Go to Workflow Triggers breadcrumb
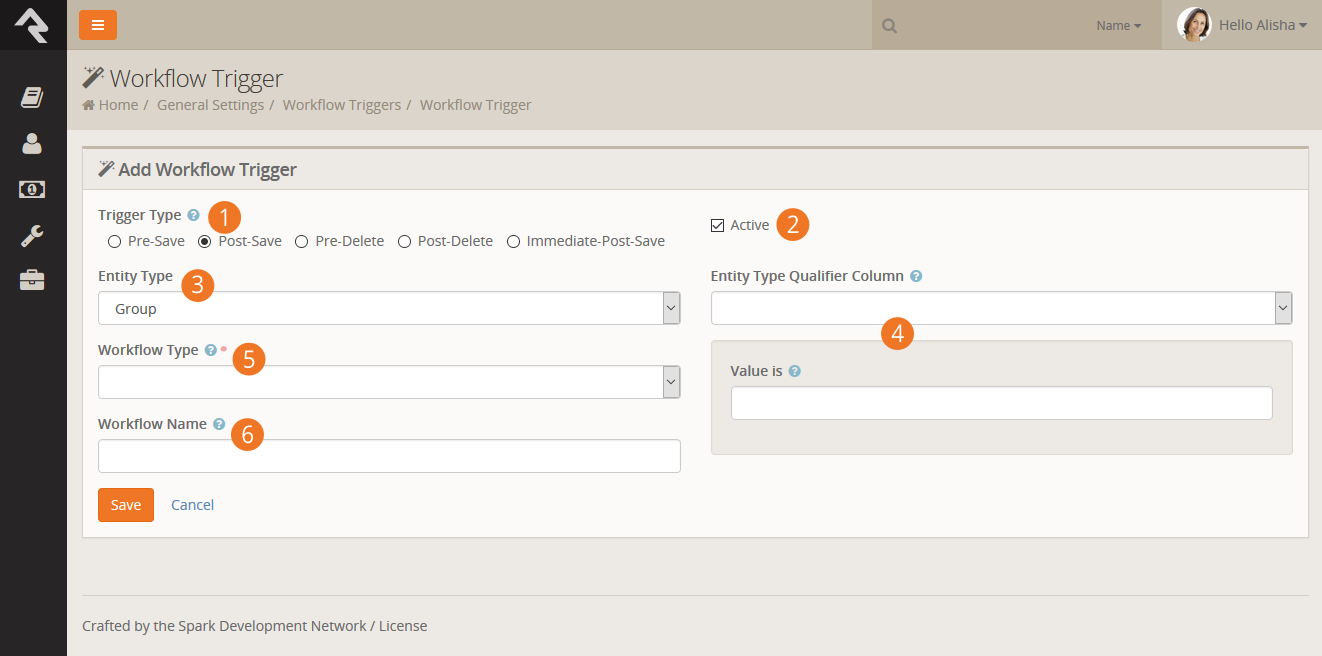The image size is (1322, 656). pyautogui.click(x=342, y=105)
